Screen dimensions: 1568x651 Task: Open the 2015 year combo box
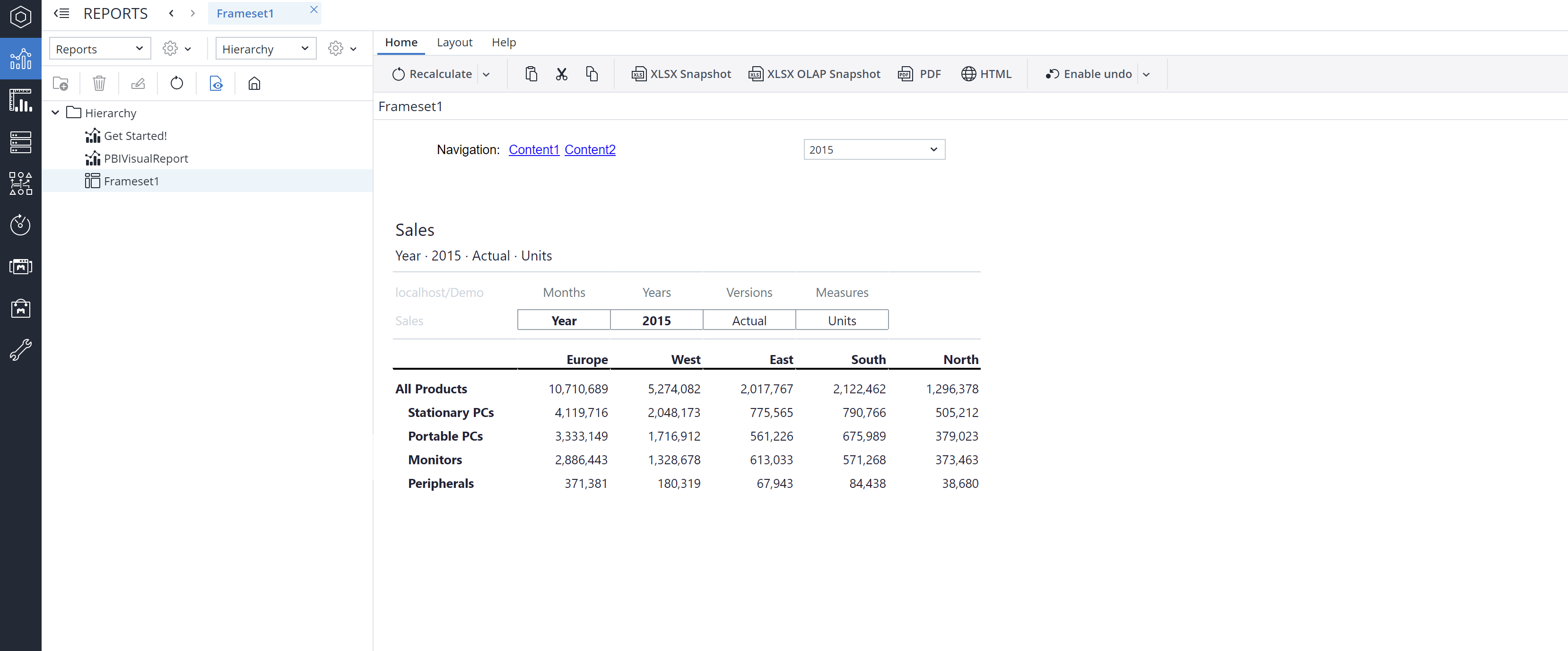(873, 150)
